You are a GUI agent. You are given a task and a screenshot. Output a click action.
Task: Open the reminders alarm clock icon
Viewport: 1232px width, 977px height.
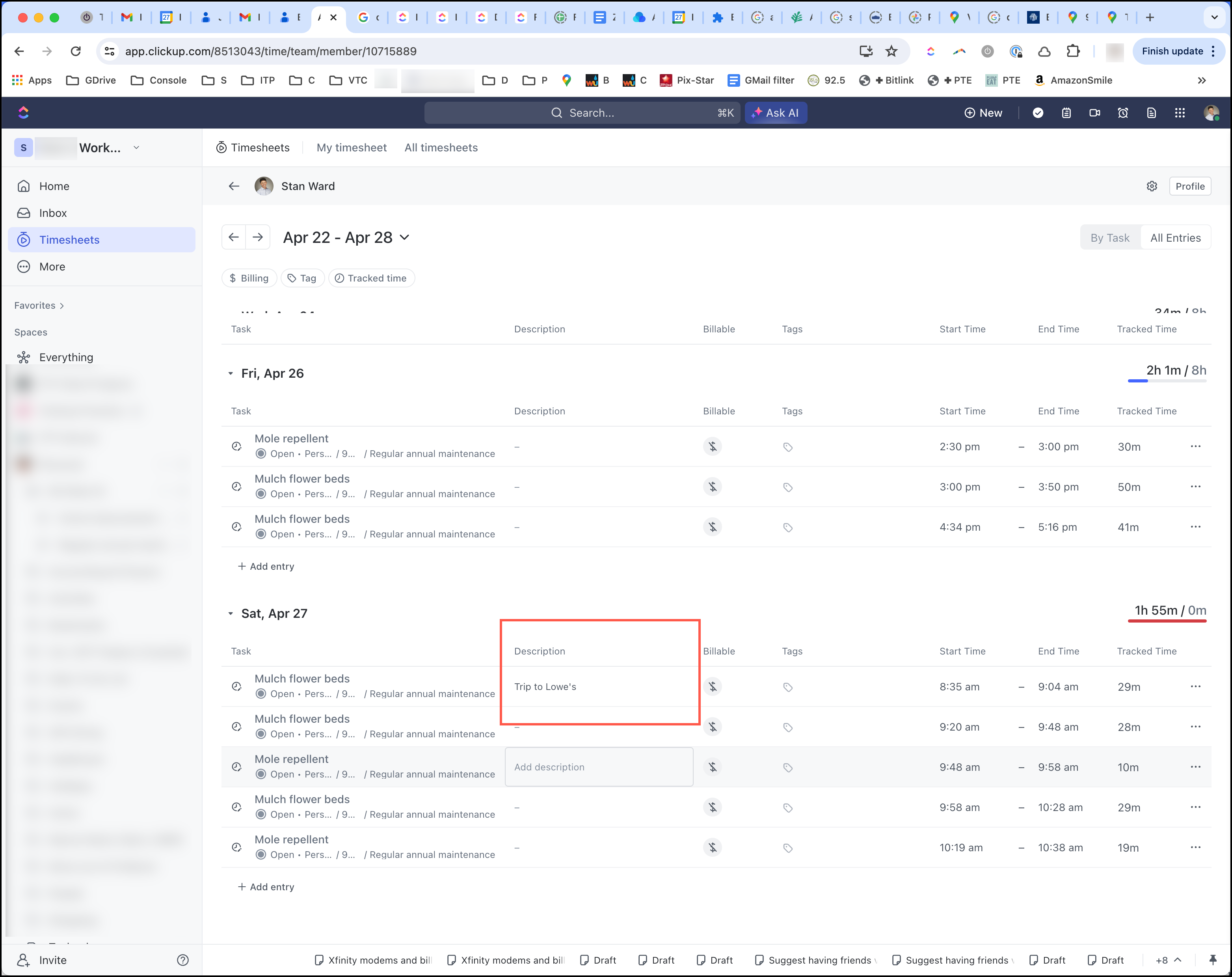1123,113
